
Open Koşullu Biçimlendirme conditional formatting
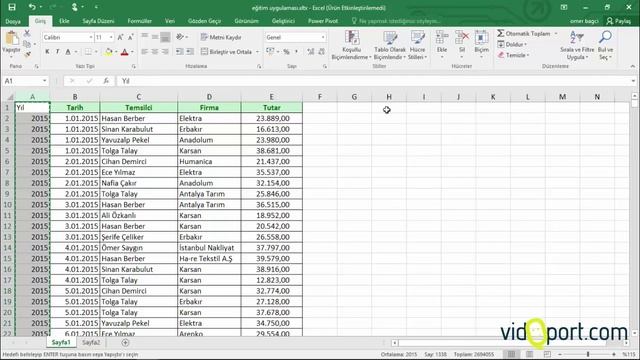[351, 45]
